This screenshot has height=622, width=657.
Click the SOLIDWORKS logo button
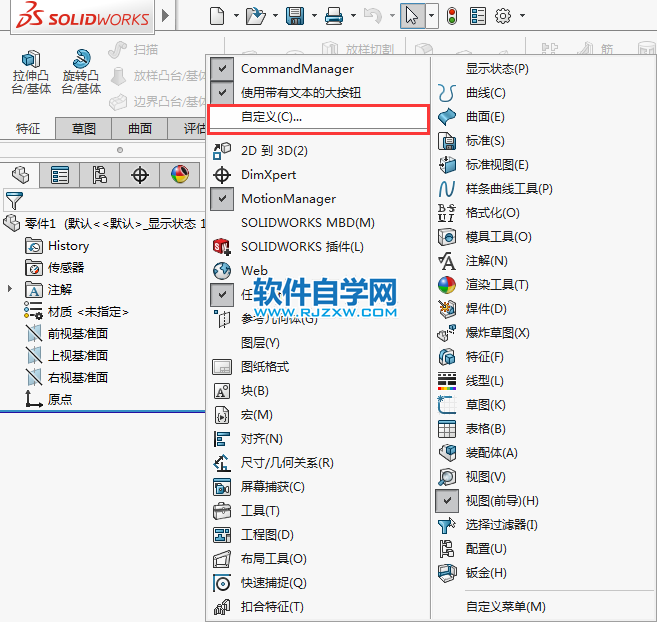[x=83, y=16]
